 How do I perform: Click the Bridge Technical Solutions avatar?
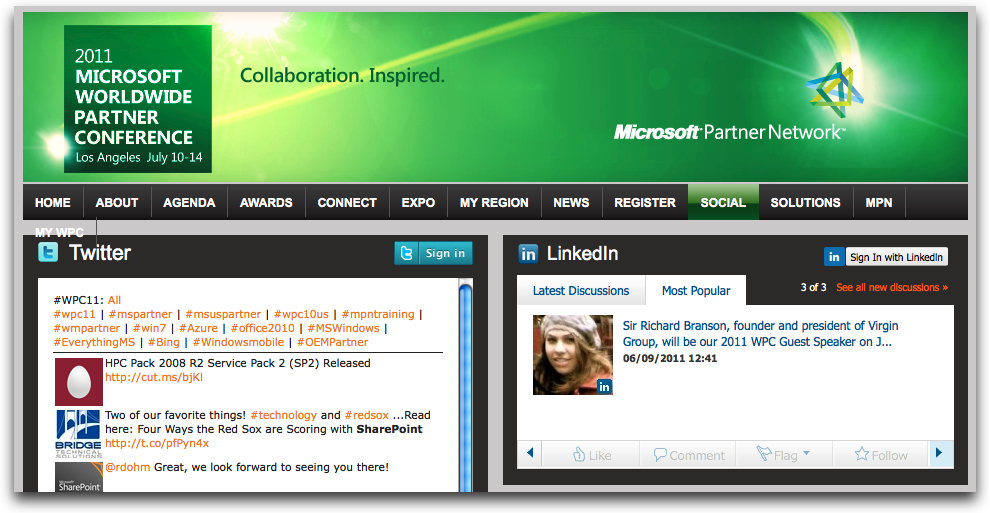78,432
